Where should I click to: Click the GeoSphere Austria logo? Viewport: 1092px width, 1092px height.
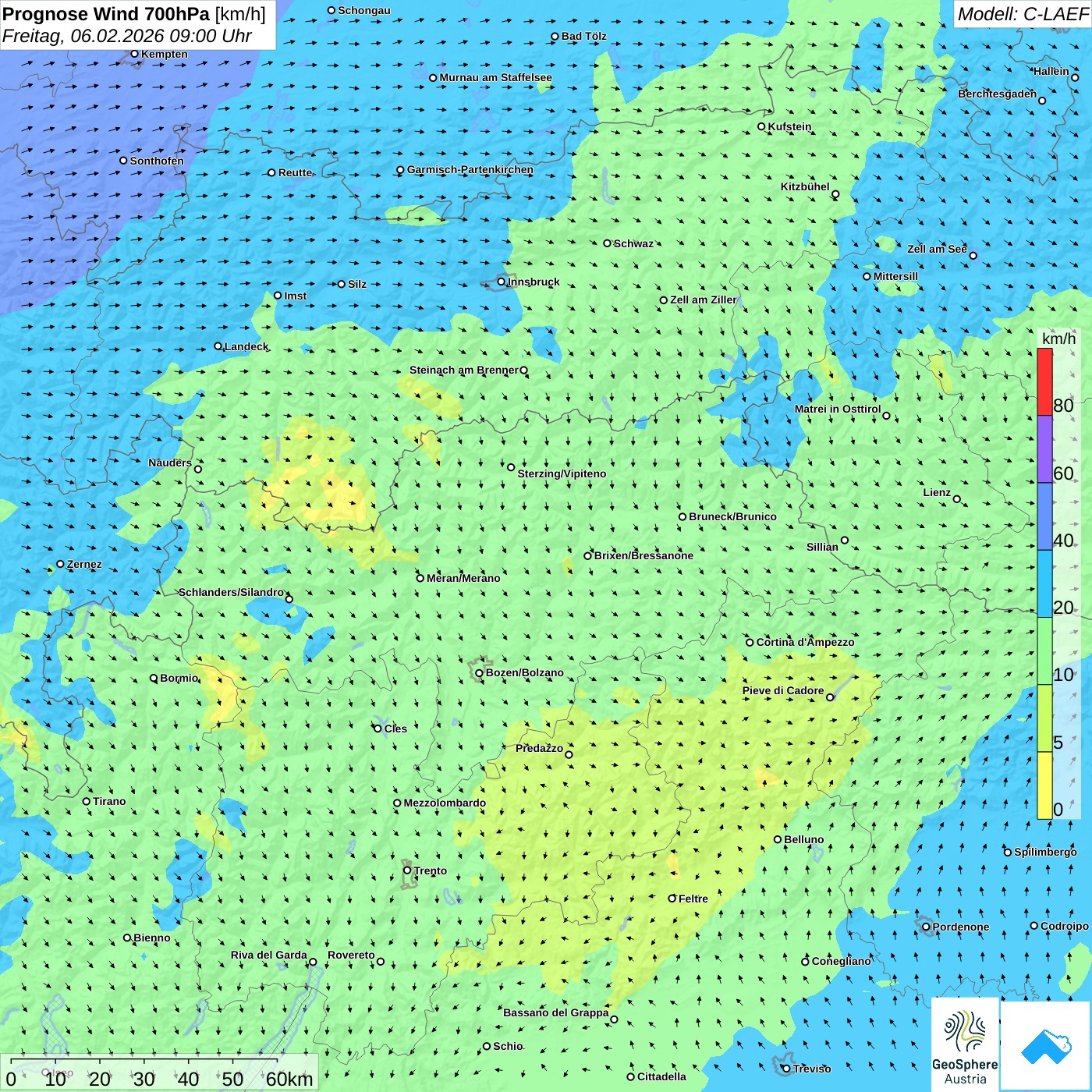point(965,1044)
